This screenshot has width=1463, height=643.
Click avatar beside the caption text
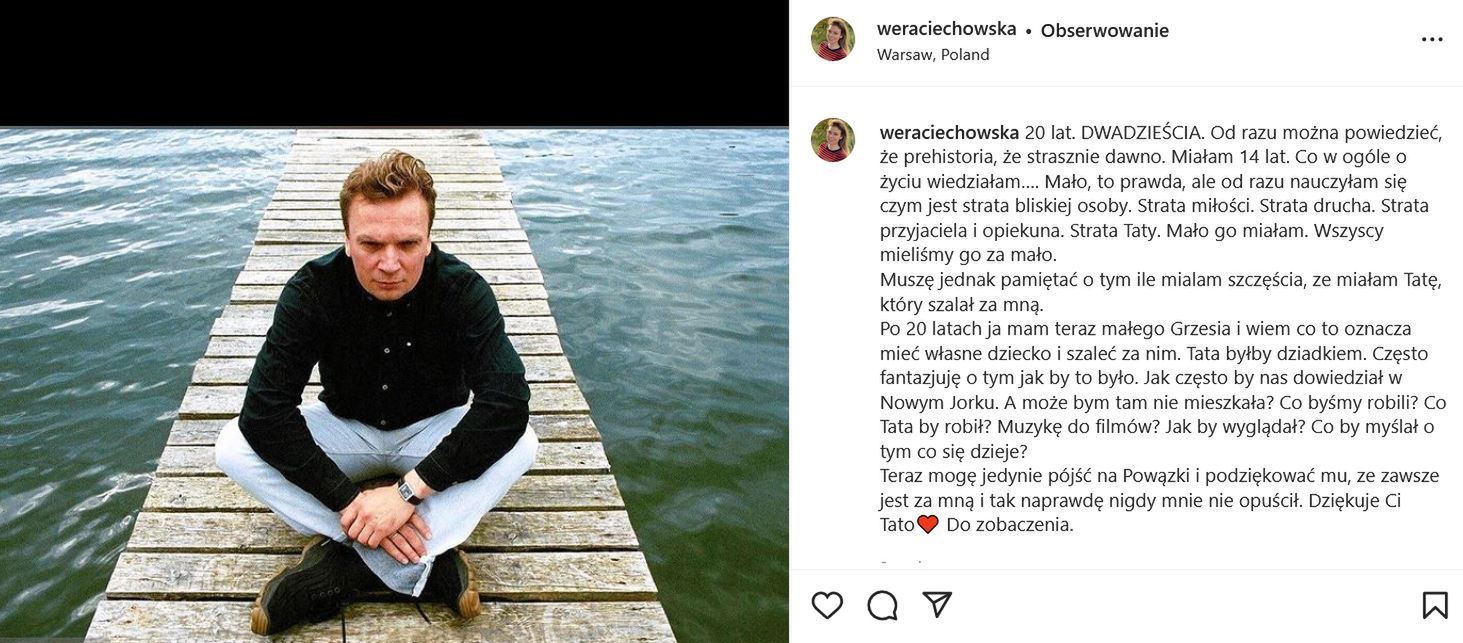(x=833, y=140)
